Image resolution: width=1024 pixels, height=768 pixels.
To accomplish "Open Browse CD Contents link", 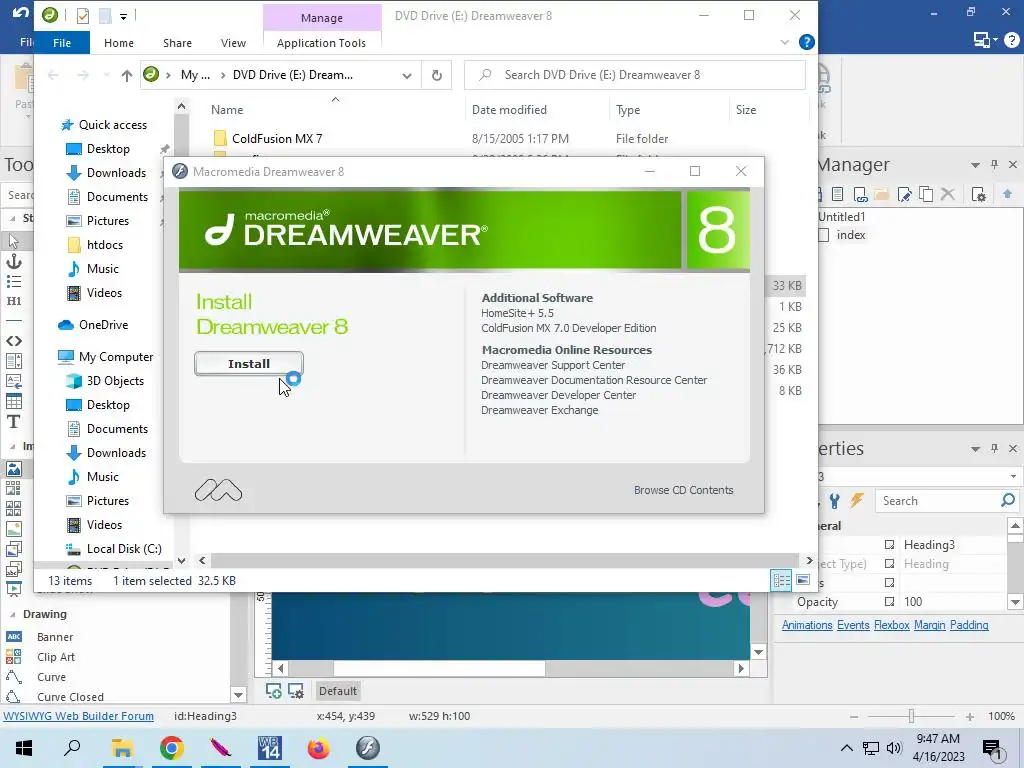I will pyautogui.click(x=683, y=490).
